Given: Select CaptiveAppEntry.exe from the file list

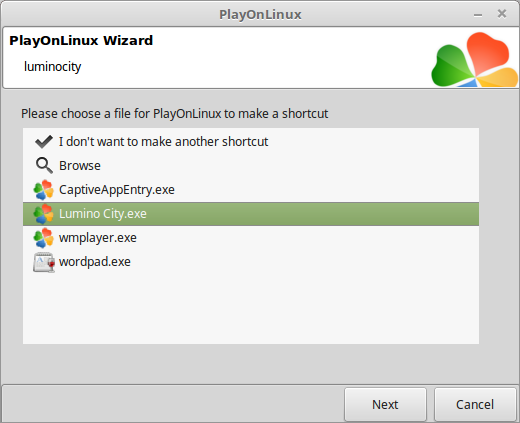Looking at the screenshot, I should [x=251, y=190].
